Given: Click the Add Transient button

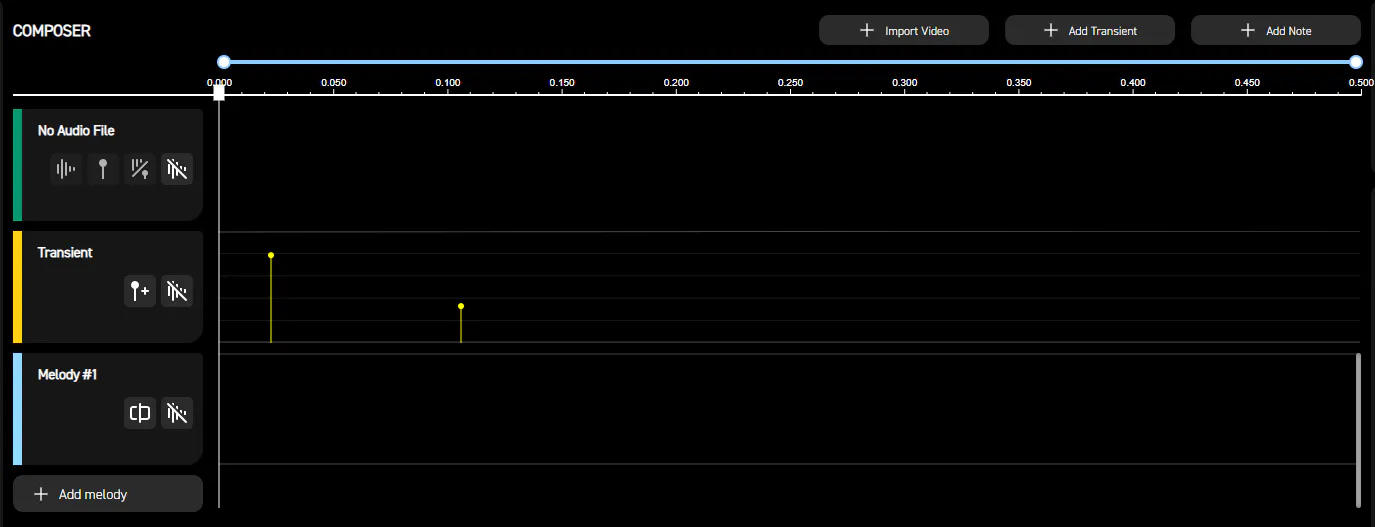Looking at the screenshot, I should pos(1090,30).
